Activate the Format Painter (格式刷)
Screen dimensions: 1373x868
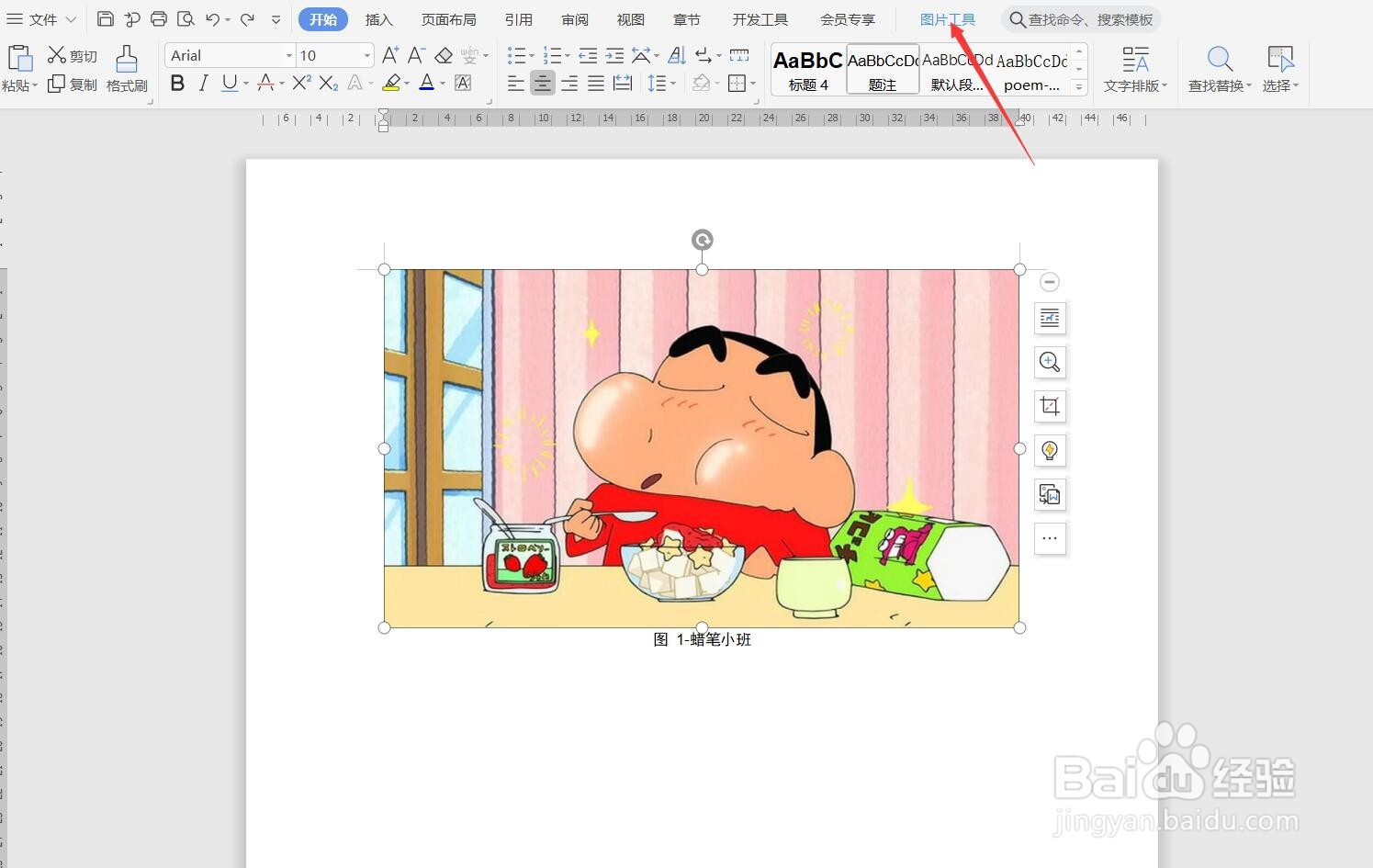[x=127, y=70]
